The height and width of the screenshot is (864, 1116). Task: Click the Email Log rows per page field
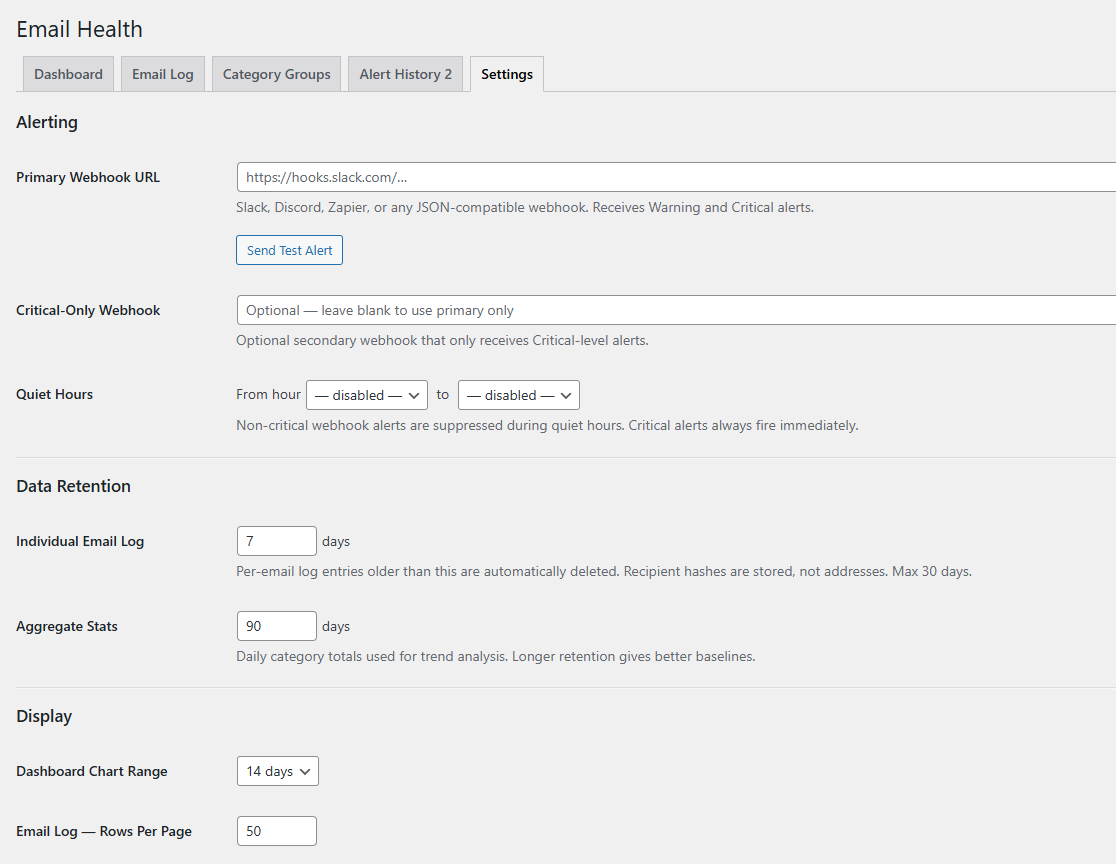(x=276, y=830)
